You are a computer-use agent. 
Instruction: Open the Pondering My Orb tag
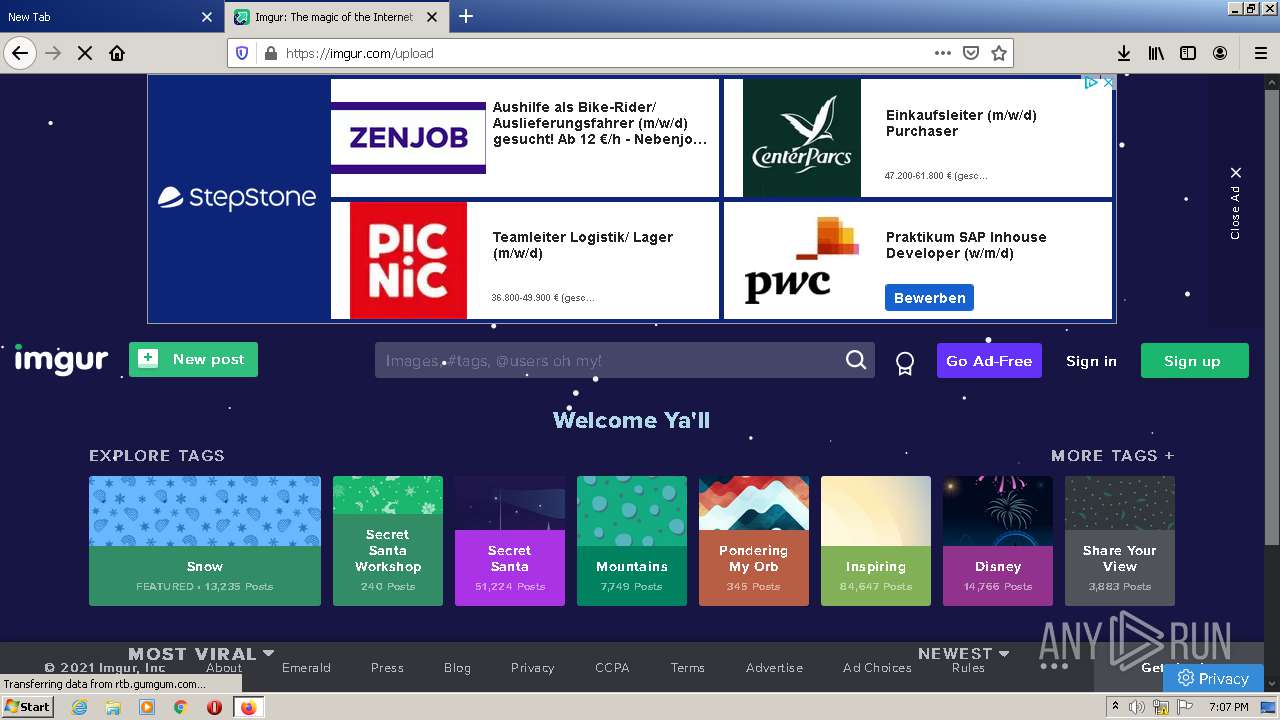click(754, 541)
